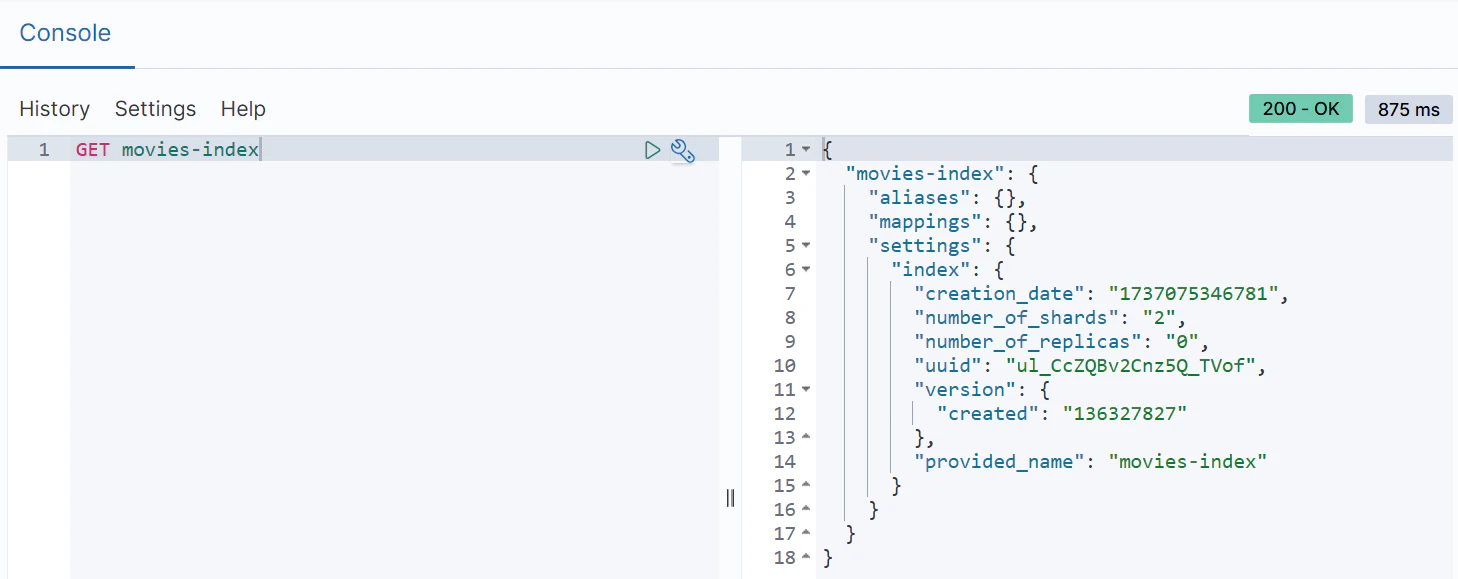1458x579 pixels.
Task: Open the History panel
Action: pyautogui.click(x=55, y=109)
